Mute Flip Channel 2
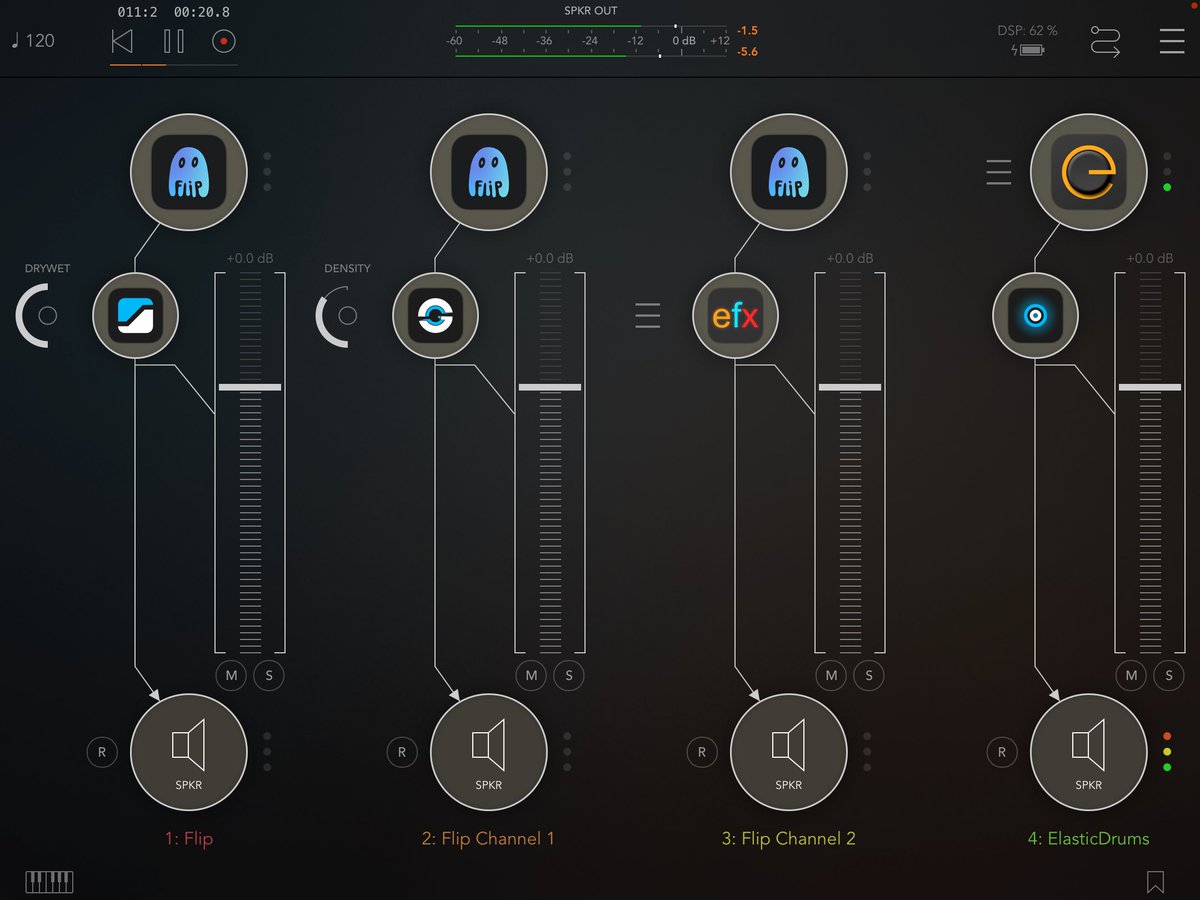 [832, 676]
